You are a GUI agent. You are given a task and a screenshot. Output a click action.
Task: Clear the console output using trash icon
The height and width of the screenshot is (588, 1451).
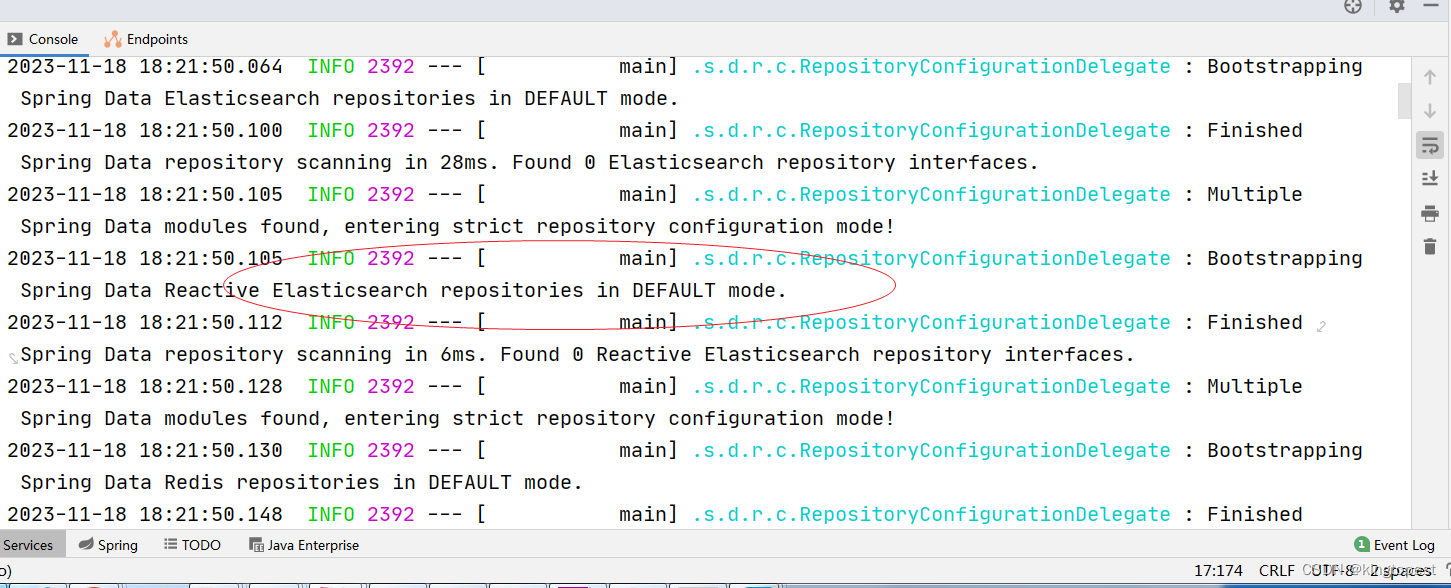pos(1430,246)
